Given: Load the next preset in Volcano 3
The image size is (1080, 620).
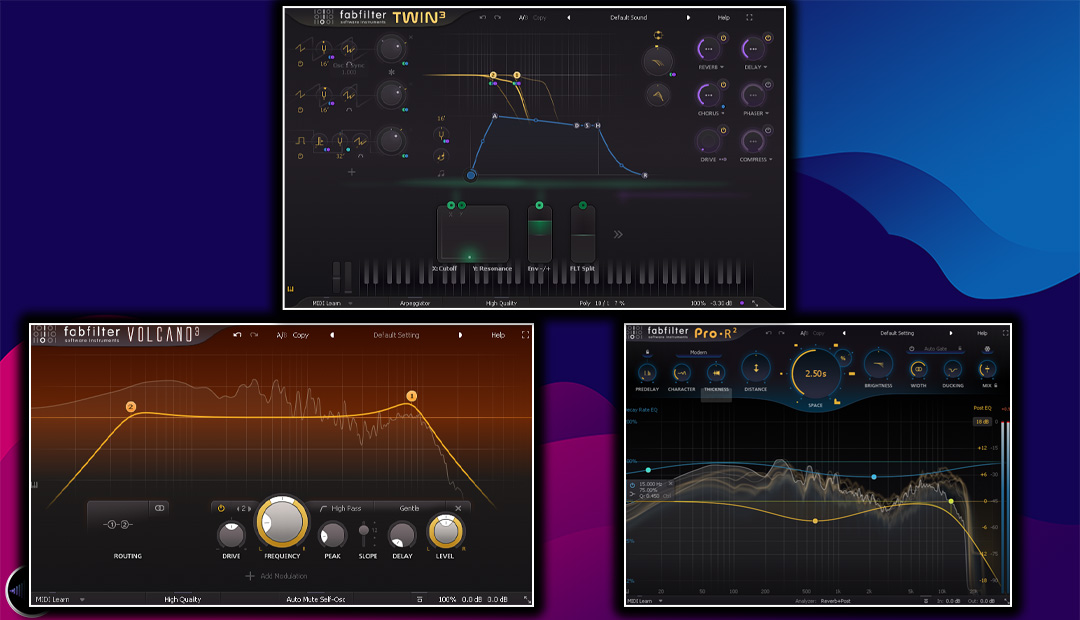Looking at the screenshot, I should (x=460, y=335).
